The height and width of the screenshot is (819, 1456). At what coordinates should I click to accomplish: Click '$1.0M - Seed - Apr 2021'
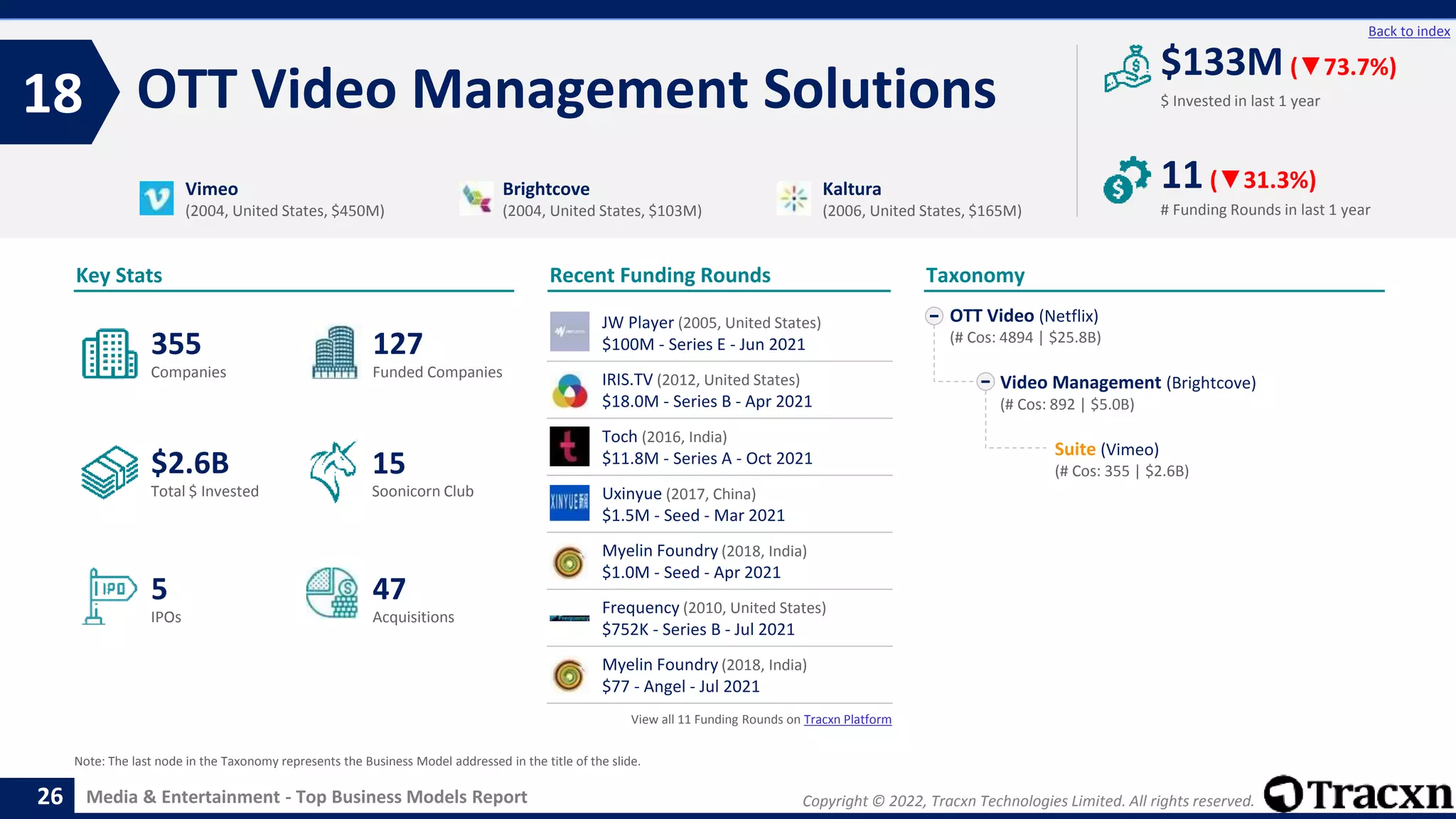pyautogui.click(x=692, y=572)
